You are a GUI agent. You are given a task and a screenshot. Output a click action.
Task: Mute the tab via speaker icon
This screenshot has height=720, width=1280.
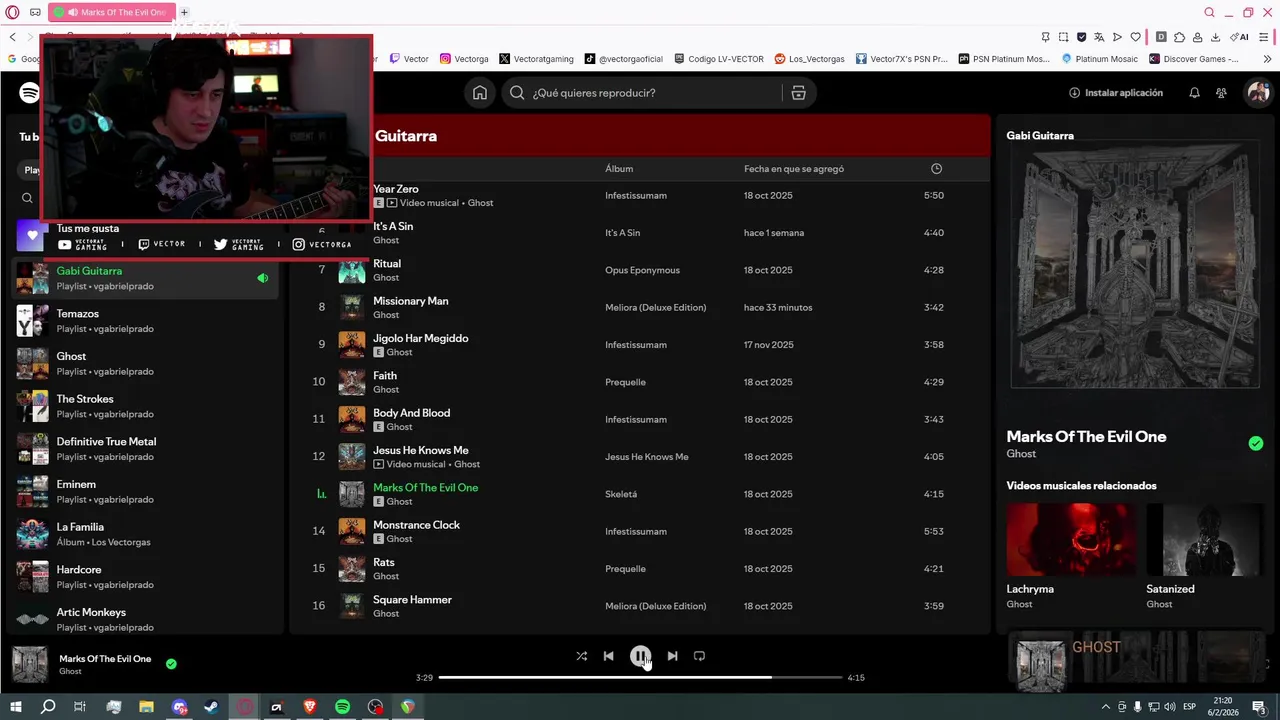[x=73, y=12]
